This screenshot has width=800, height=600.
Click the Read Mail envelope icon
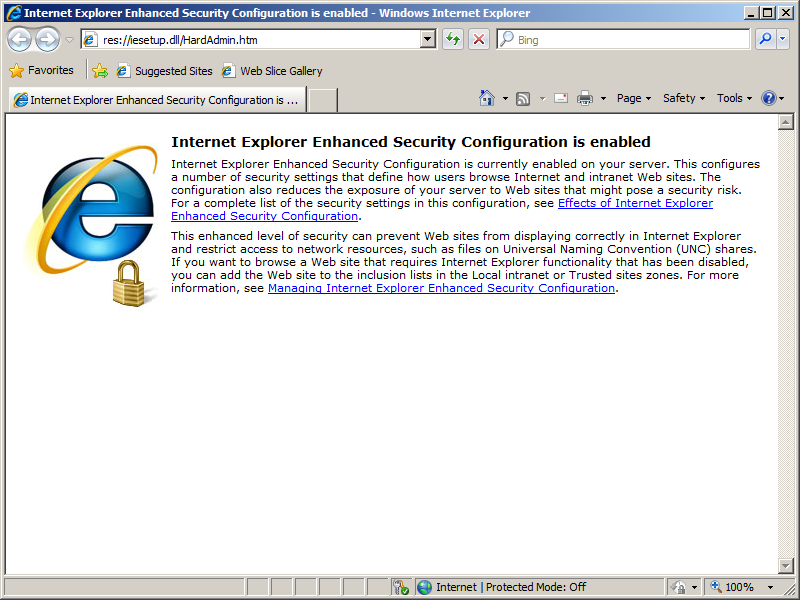[561, 98]
